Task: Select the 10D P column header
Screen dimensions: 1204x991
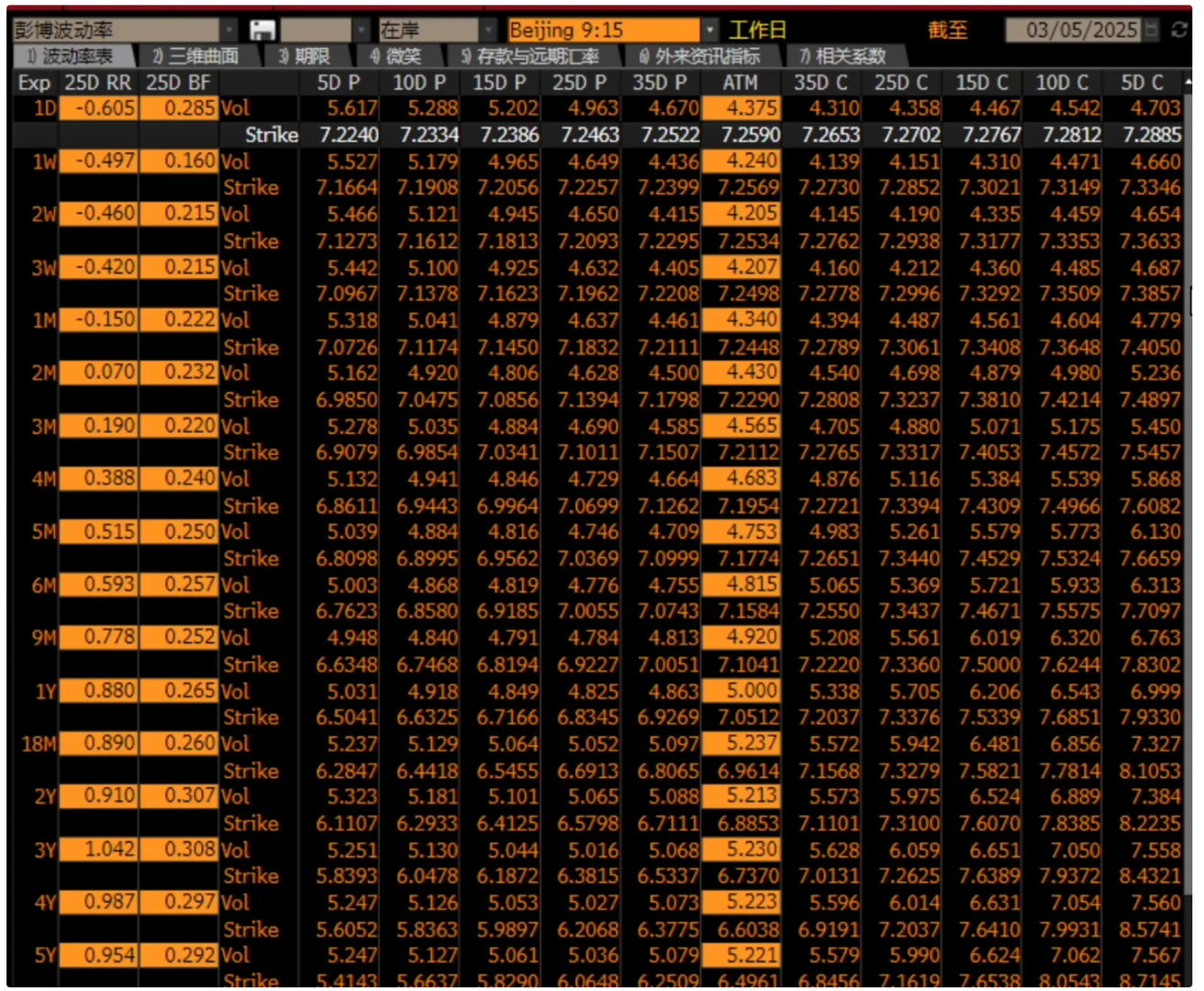Action: [419, 83]
